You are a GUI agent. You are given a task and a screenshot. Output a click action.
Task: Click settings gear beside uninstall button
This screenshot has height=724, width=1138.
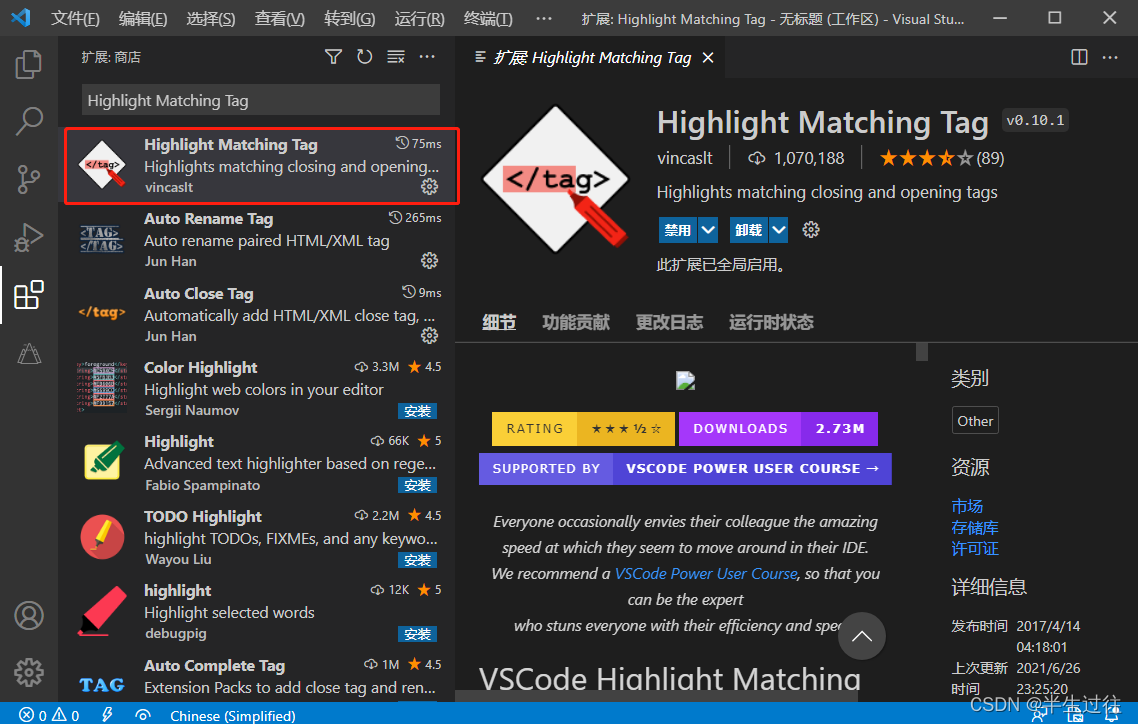pyautogui.click(x=811, y=230)
